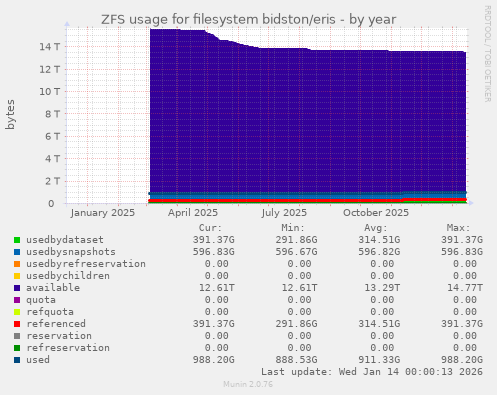Click the navy used legend swatch

pos(17,360)
